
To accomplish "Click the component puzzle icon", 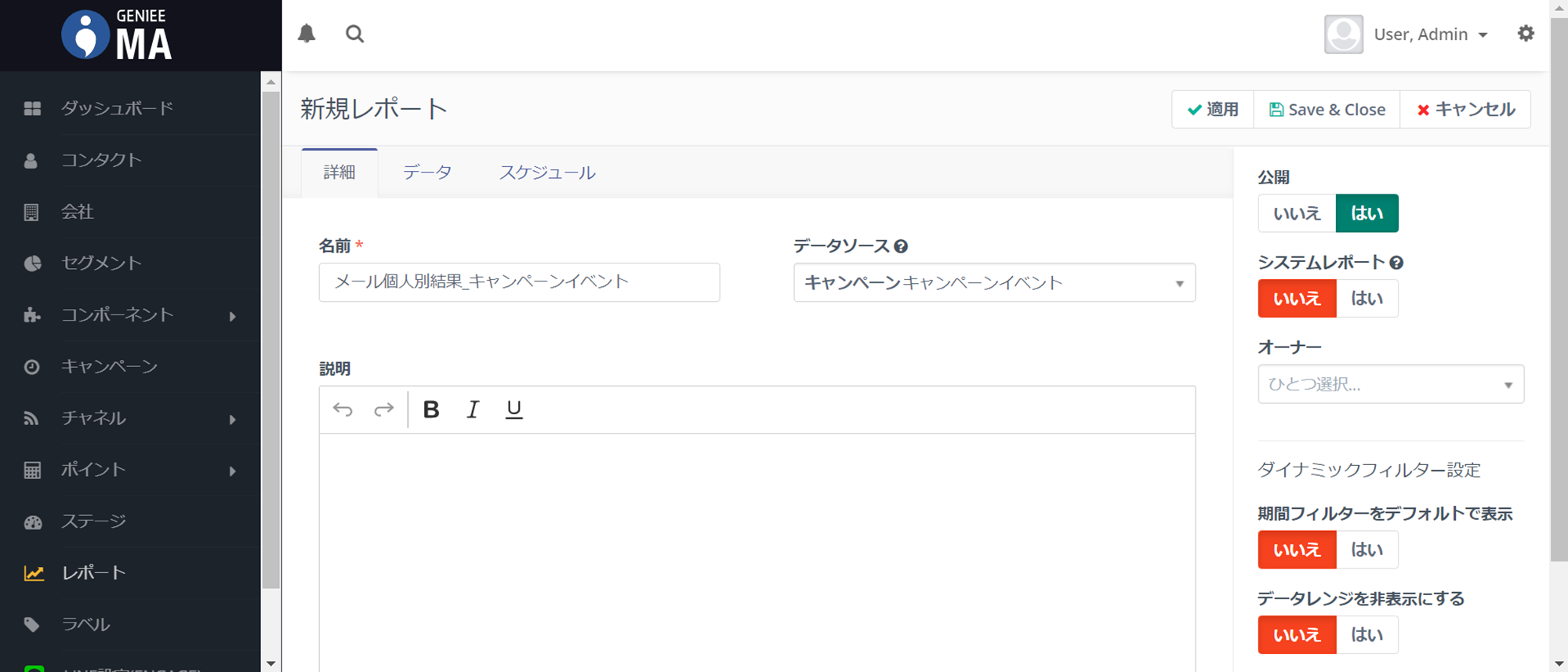I will click(32, 315).
